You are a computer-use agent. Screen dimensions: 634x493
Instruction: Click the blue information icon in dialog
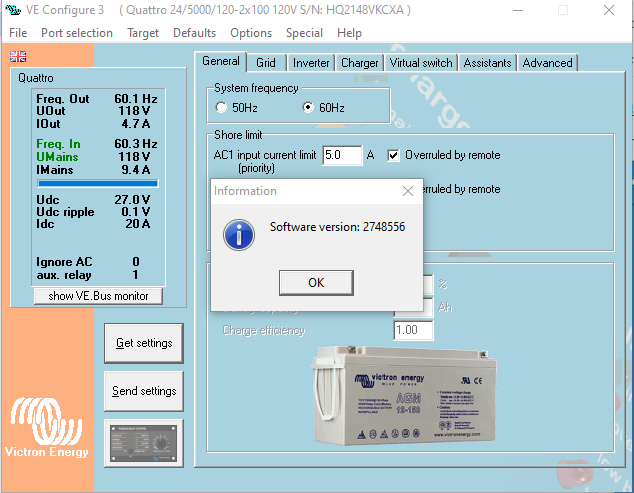[239, 235]
